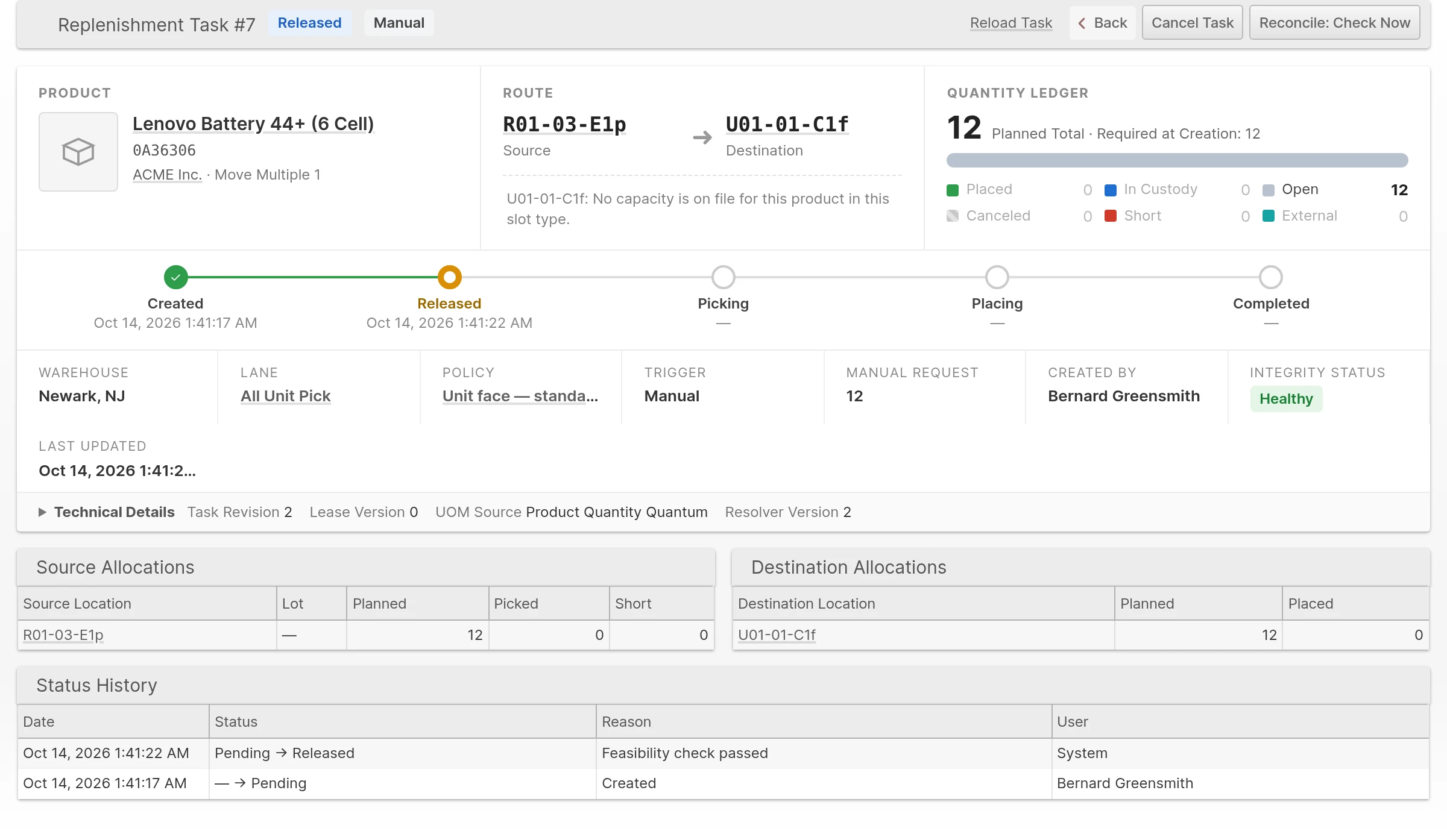Open the All Unit Pick lane link
The height and width of the screenshot is (840, 1447).
pos(285,396)
